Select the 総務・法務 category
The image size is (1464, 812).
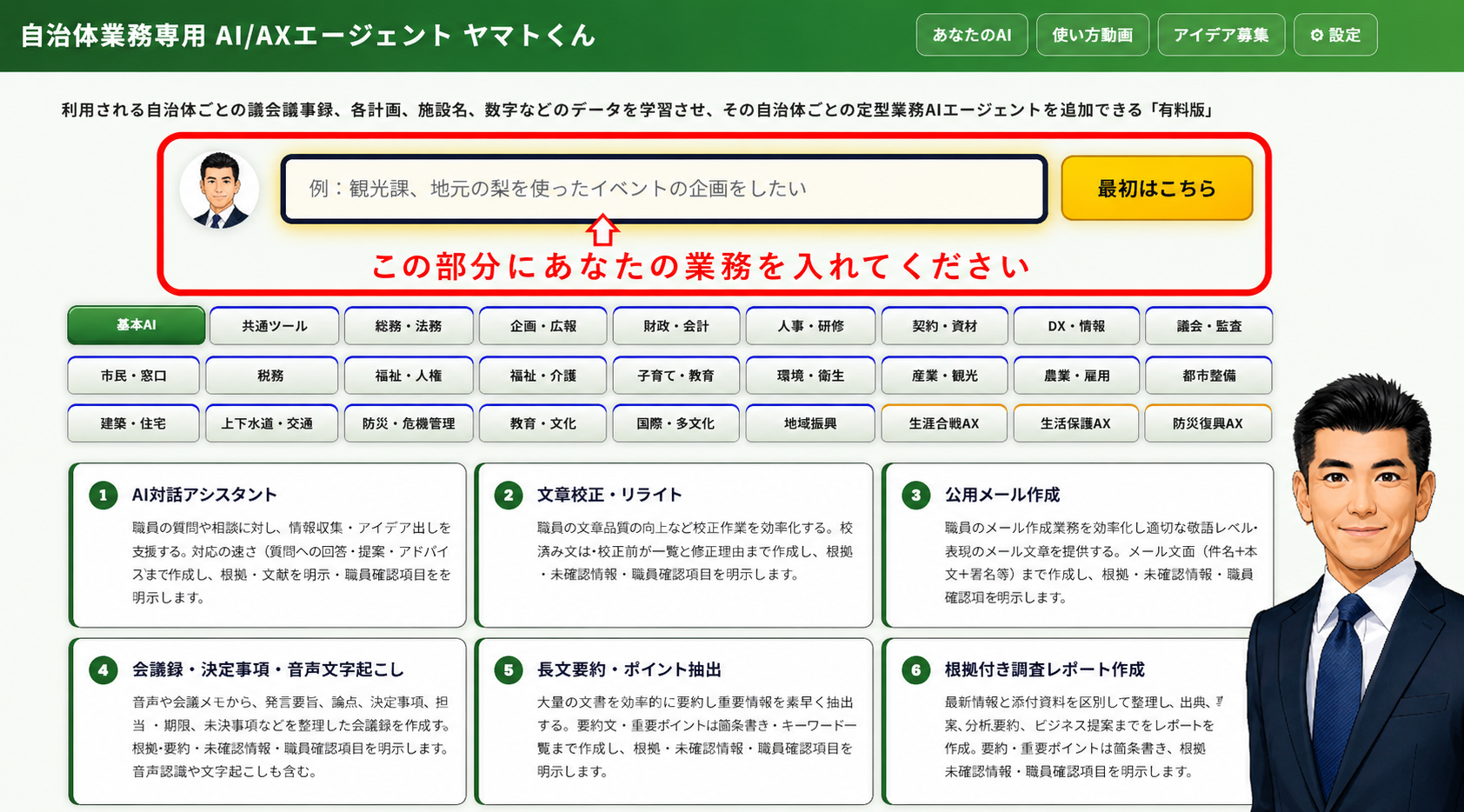409,326
